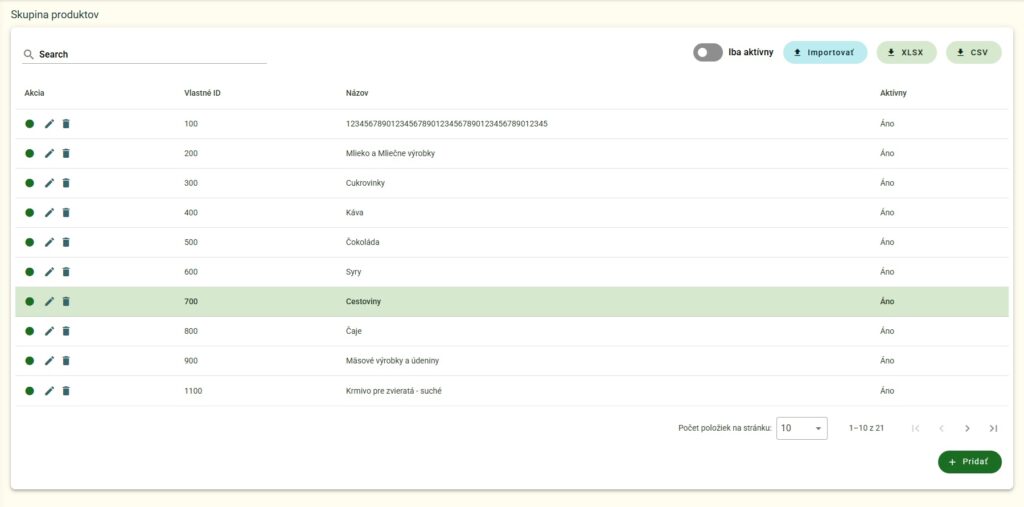Image resolution: width=1024 pixels, height=507 pixels.
Task: Delete the Čaje row
Action: [66, 331]
